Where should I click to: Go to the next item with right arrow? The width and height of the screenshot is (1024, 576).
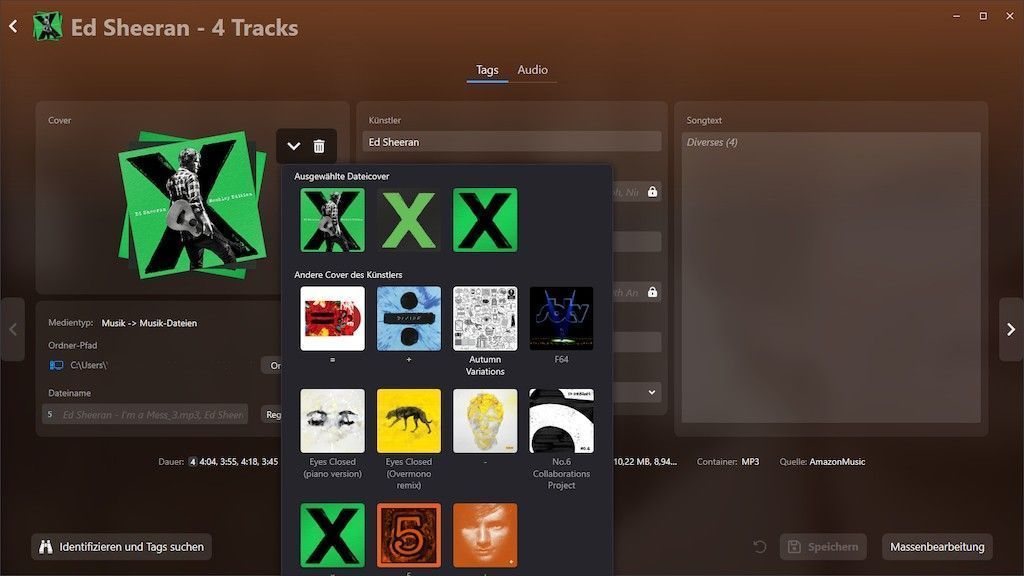(x=1010, y=329)
